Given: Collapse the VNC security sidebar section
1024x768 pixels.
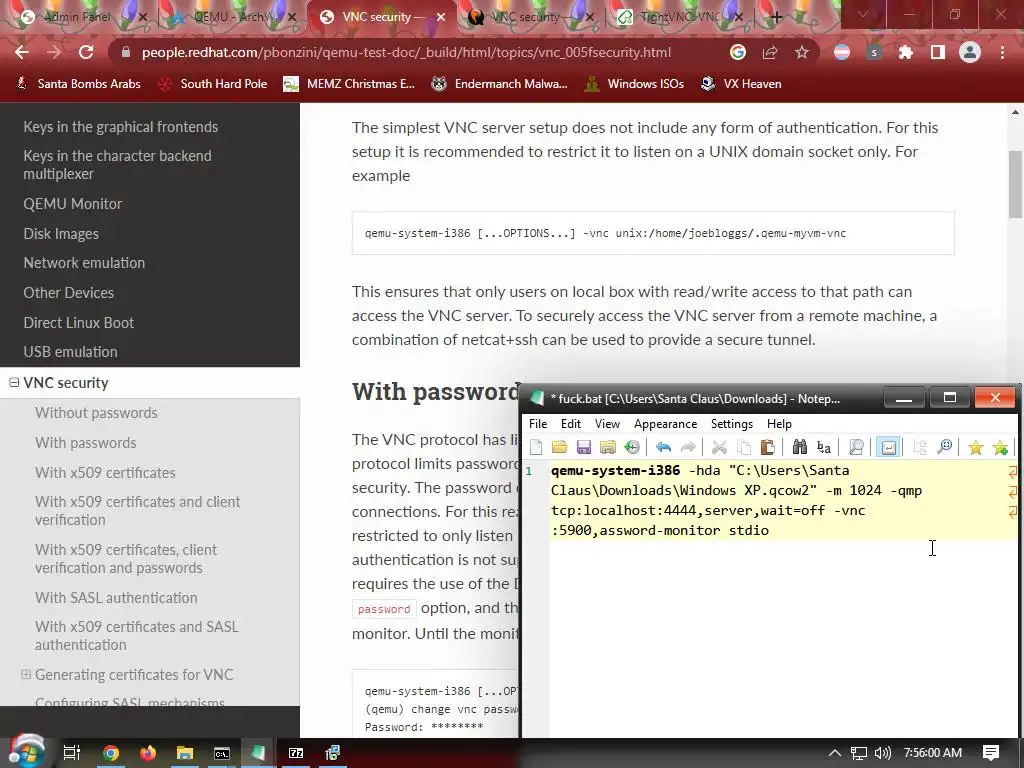Looking at the screenshot, I should [14, 383].
